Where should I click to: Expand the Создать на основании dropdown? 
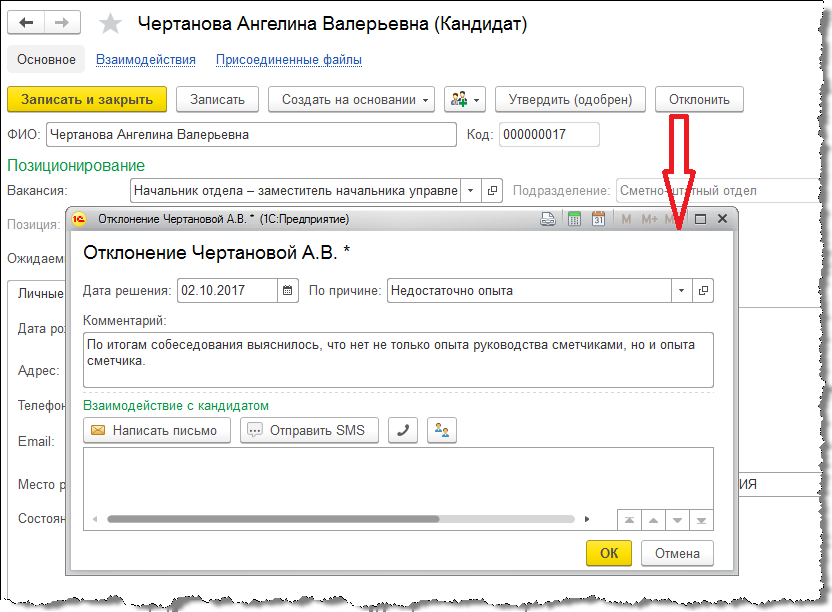click(427, 99)
